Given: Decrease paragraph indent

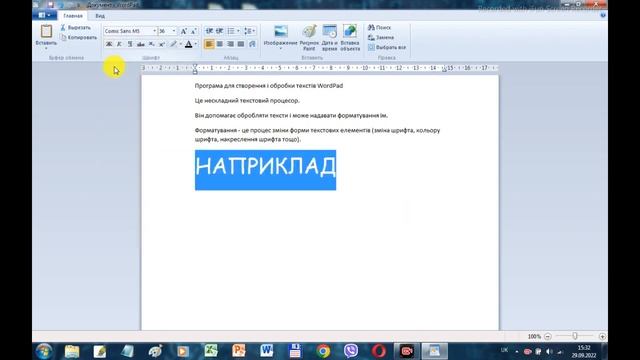Looking at the screenshot, I should pyautogui.click(x=209, y=31).
